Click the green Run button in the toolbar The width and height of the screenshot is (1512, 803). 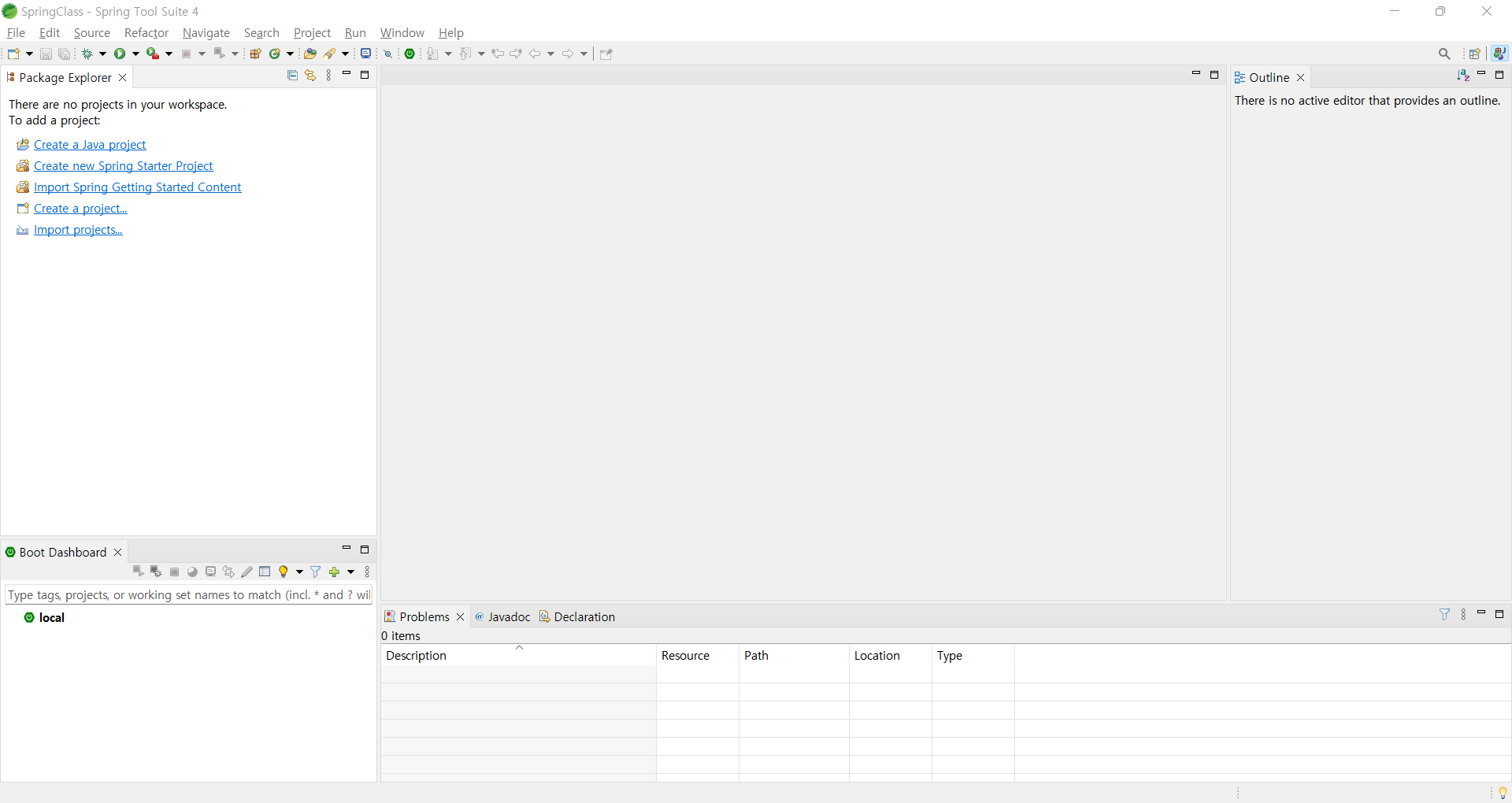[x=120, y=54]
